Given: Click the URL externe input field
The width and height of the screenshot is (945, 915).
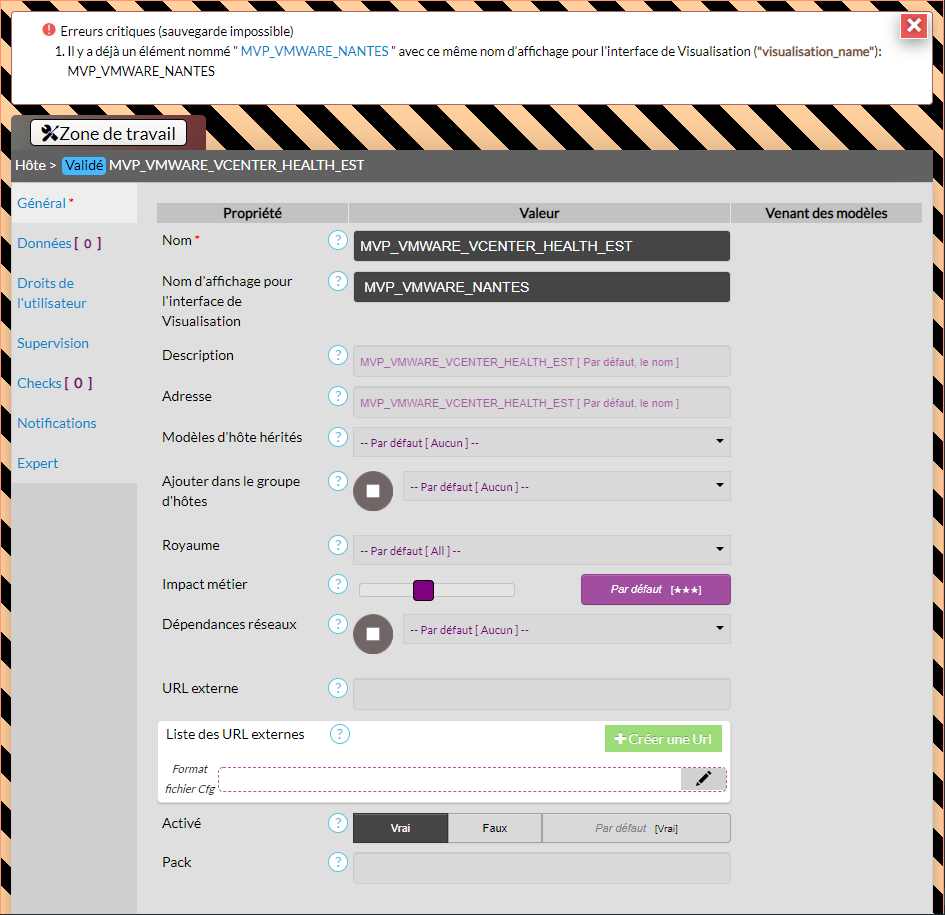Looking at the screenshot, I should (x=541, y=694).
